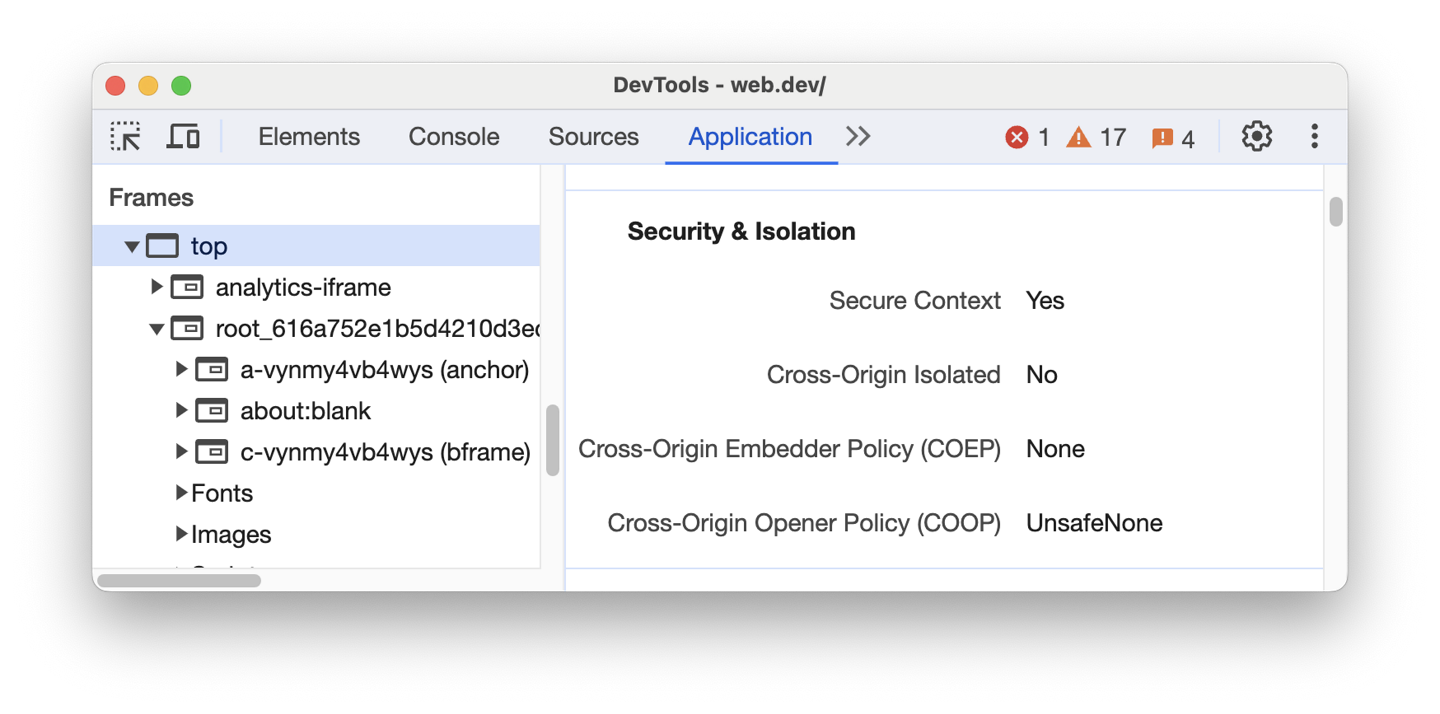The image size is (1440, 714).
Task: Open the three-dot DevTools menu
Action: tap(1314, 136)
